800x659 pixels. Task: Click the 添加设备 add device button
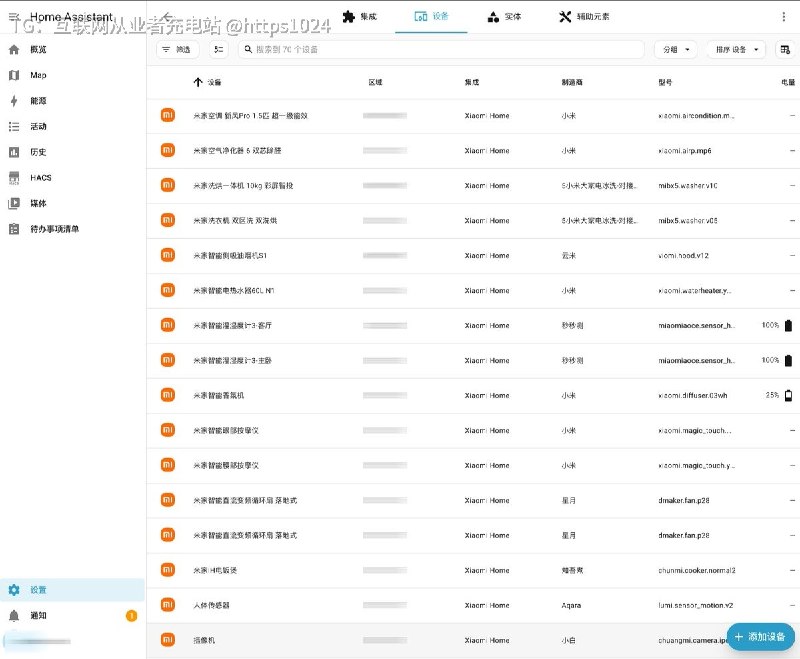(x=760, y=637)
